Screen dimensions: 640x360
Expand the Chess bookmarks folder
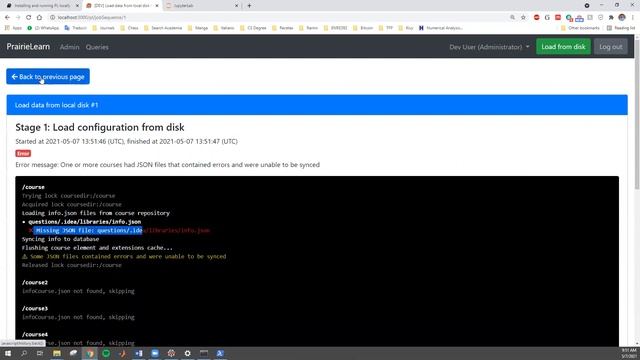click(x=129, y=28)
